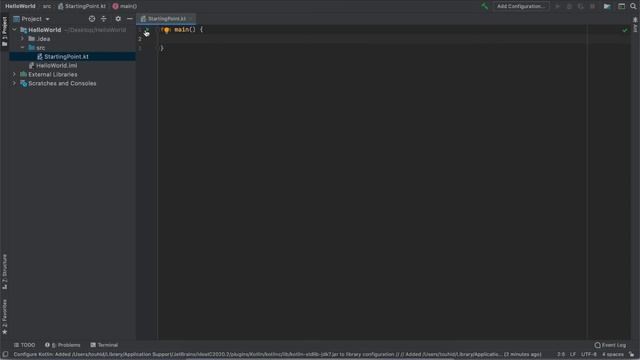640x360 pixels.
Task: Click the Configure Kotlin status bar message
Action: tap(278, 354)
